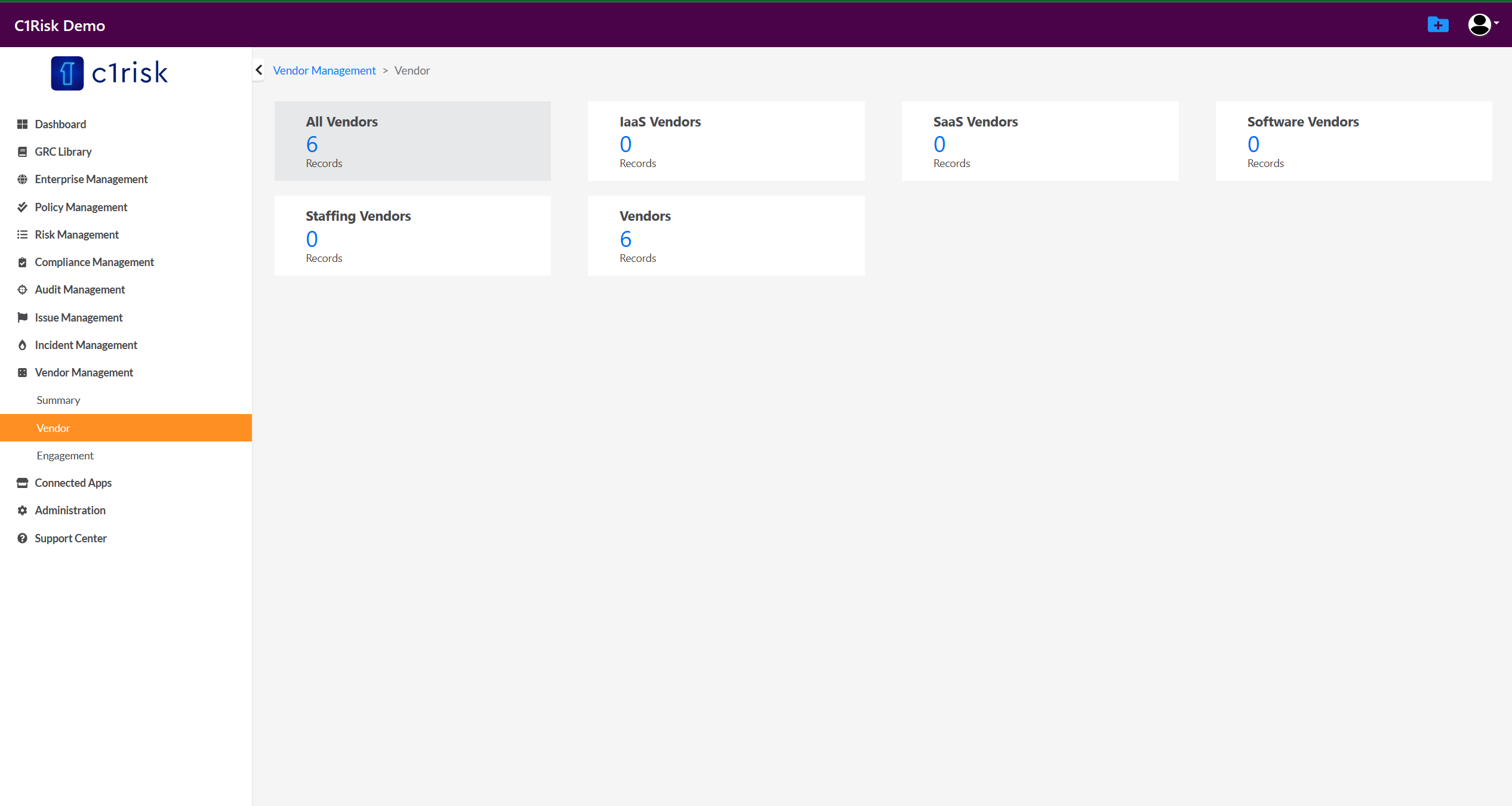Screen dimensions: 1512x806
Task: Collapse the Vendor Management menu section
Action: pos(84,372)
